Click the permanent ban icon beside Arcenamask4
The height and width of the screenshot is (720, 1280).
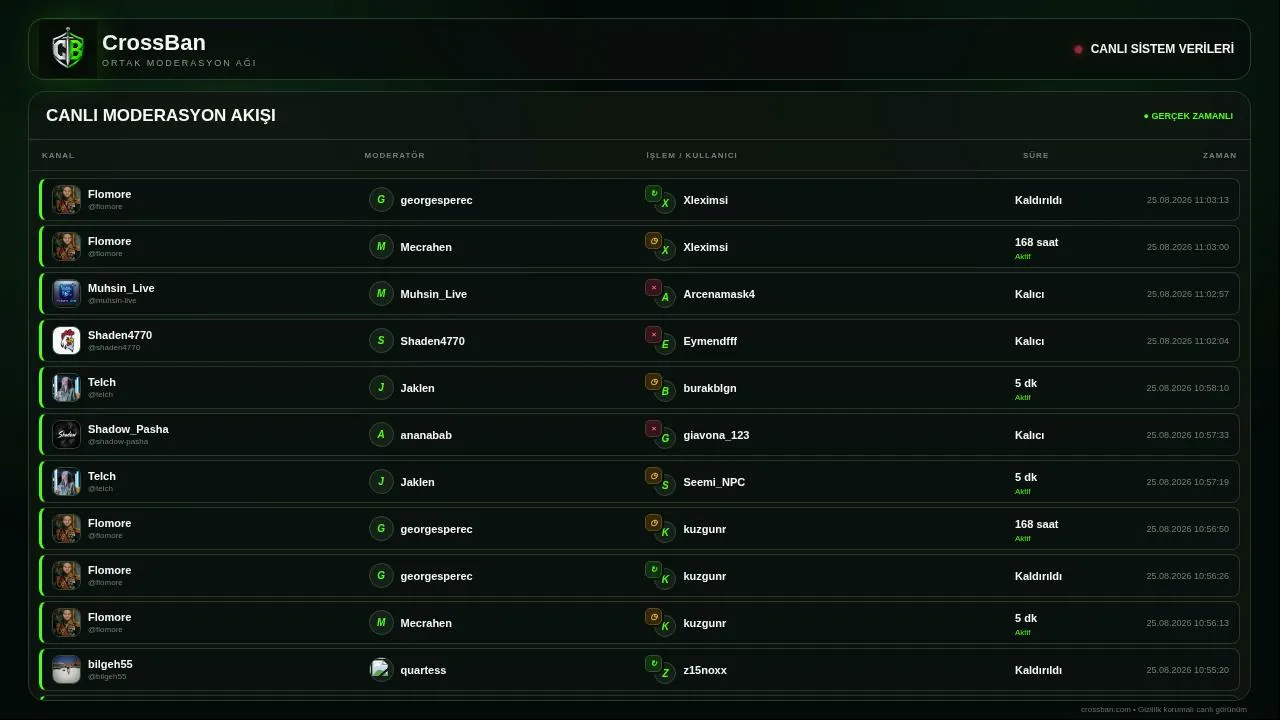653,287
